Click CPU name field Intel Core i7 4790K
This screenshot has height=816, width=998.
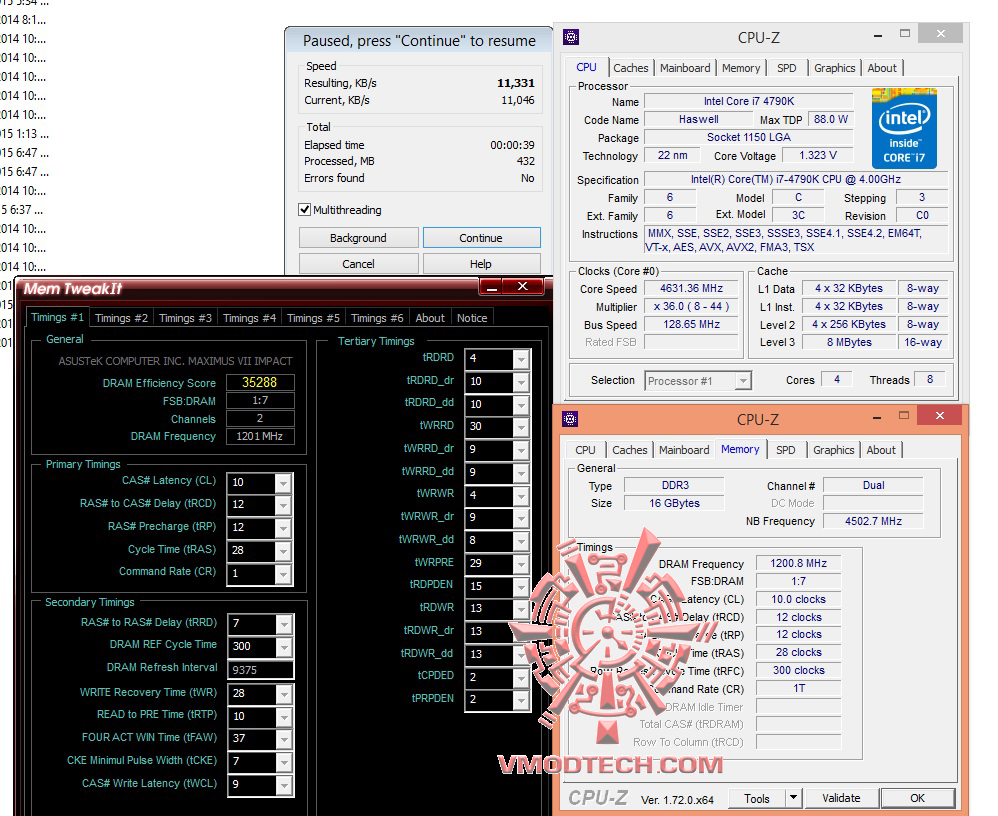click(x=748, y=101)
